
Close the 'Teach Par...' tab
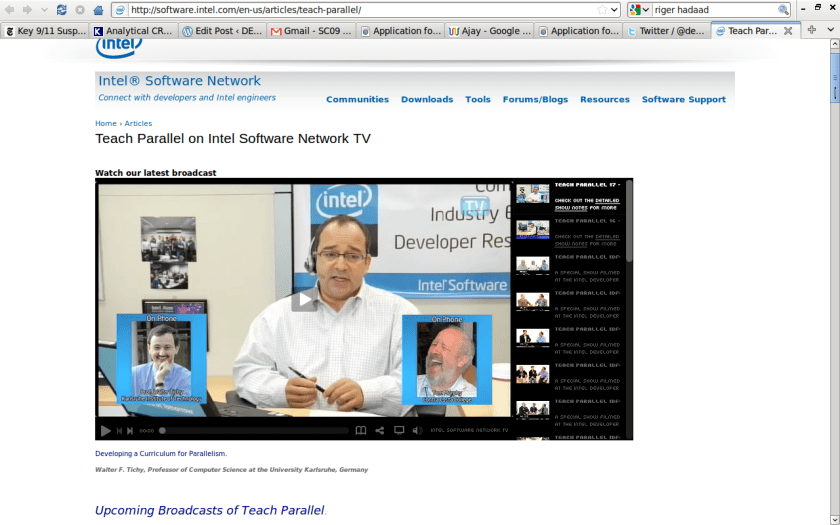[788, 31]
